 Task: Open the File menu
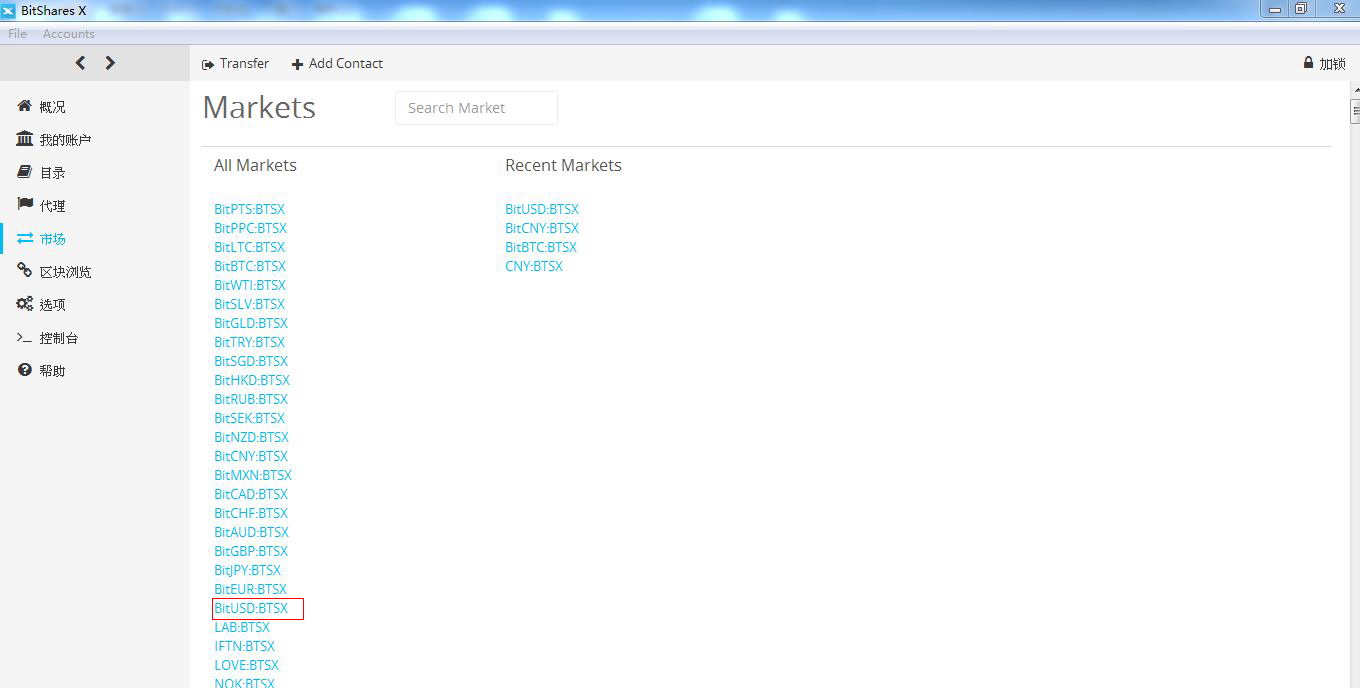click(x=17, y=34)
